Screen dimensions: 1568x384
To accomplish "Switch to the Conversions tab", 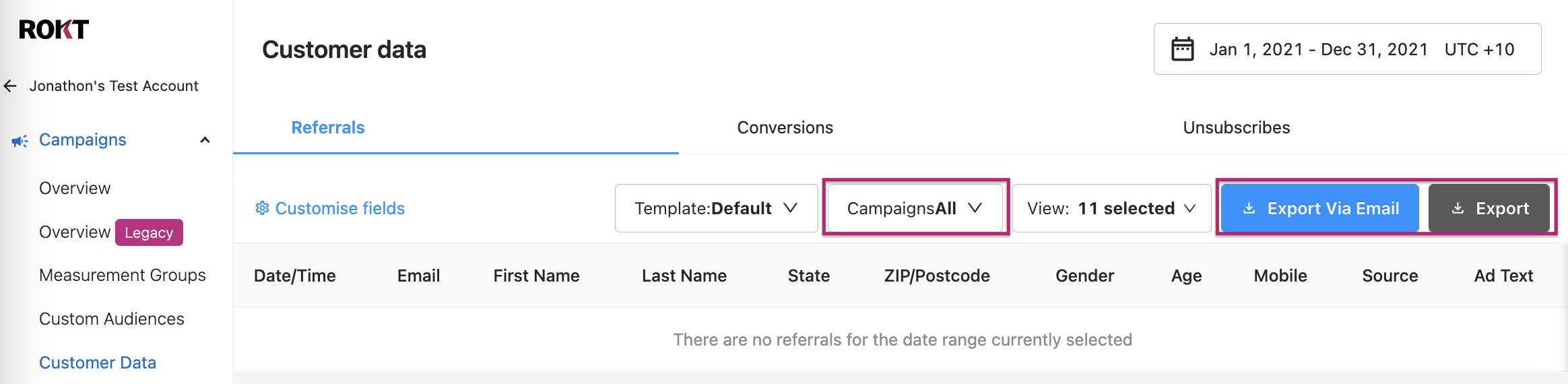I will pos(785,127).
